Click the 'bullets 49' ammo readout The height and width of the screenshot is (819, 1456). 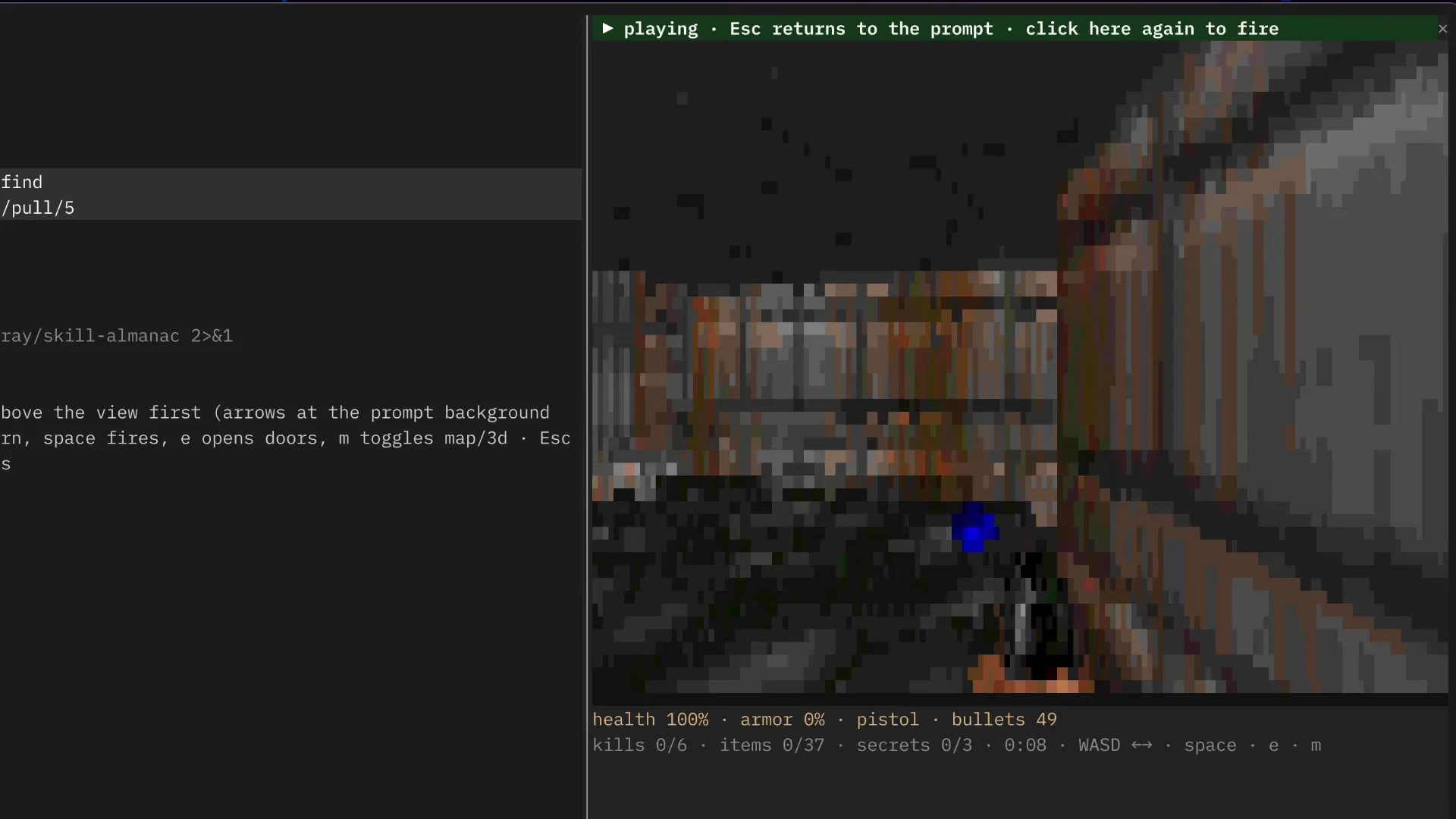1004,719
